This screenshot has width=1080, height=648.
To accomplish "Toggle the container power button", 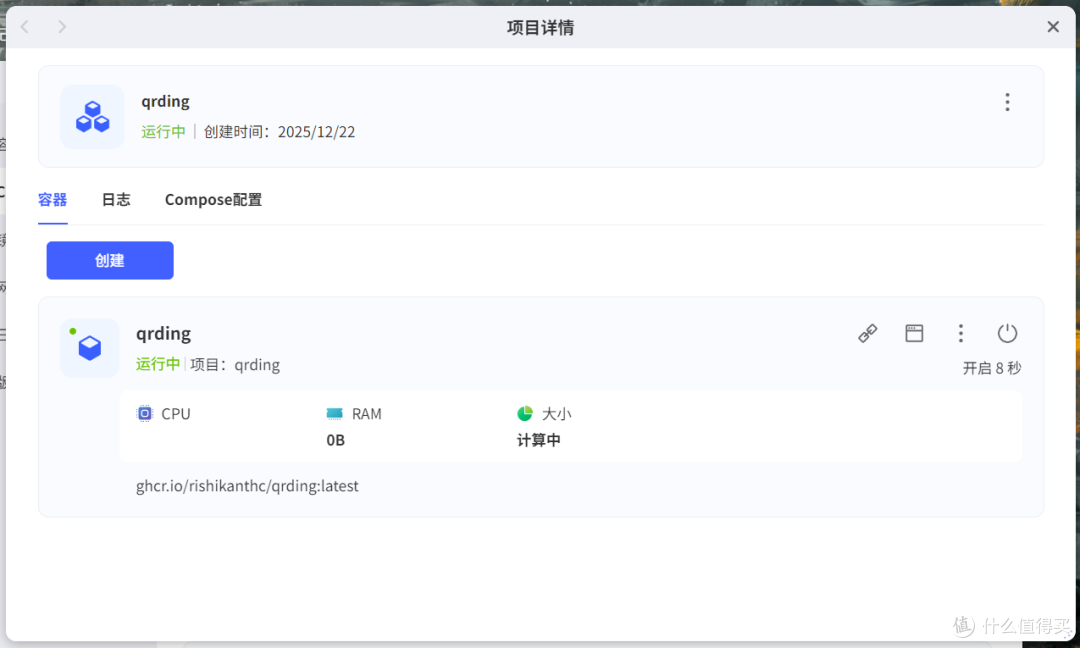I will (x=1007, y=333).
